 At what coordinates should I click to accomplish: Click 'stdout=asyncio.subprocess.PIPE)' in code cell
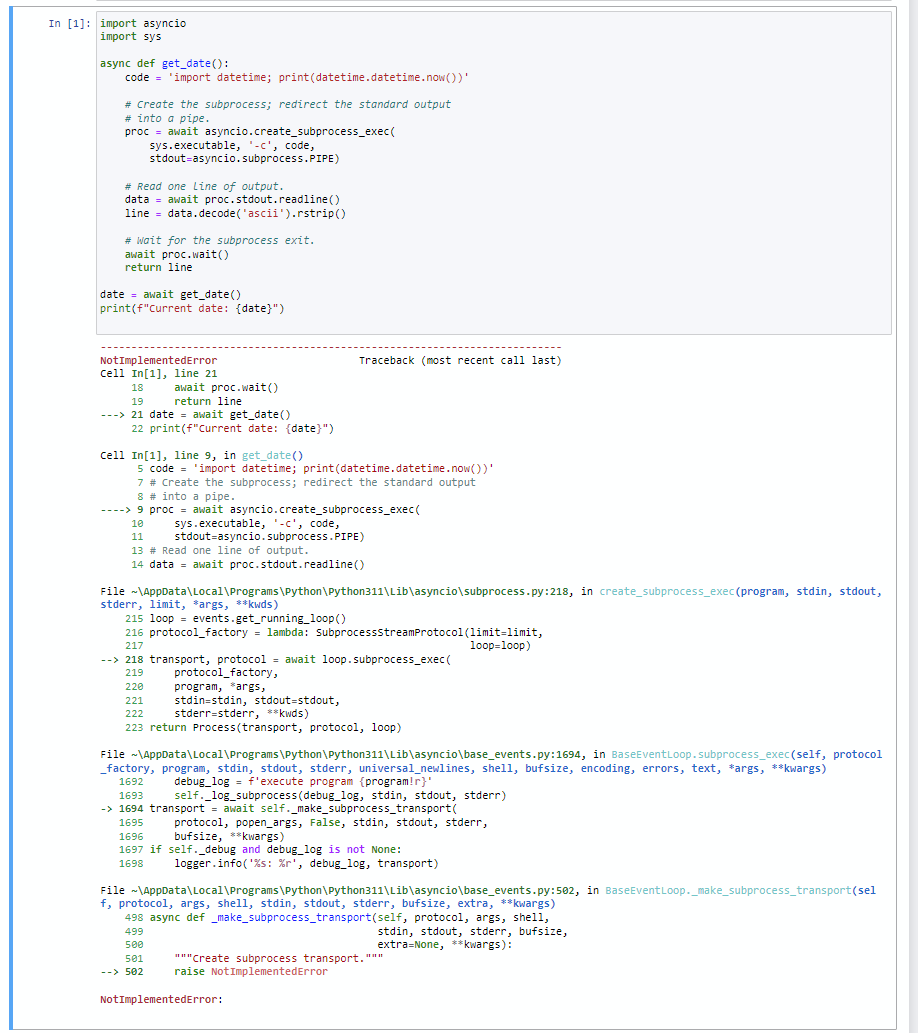click(244, 159)
